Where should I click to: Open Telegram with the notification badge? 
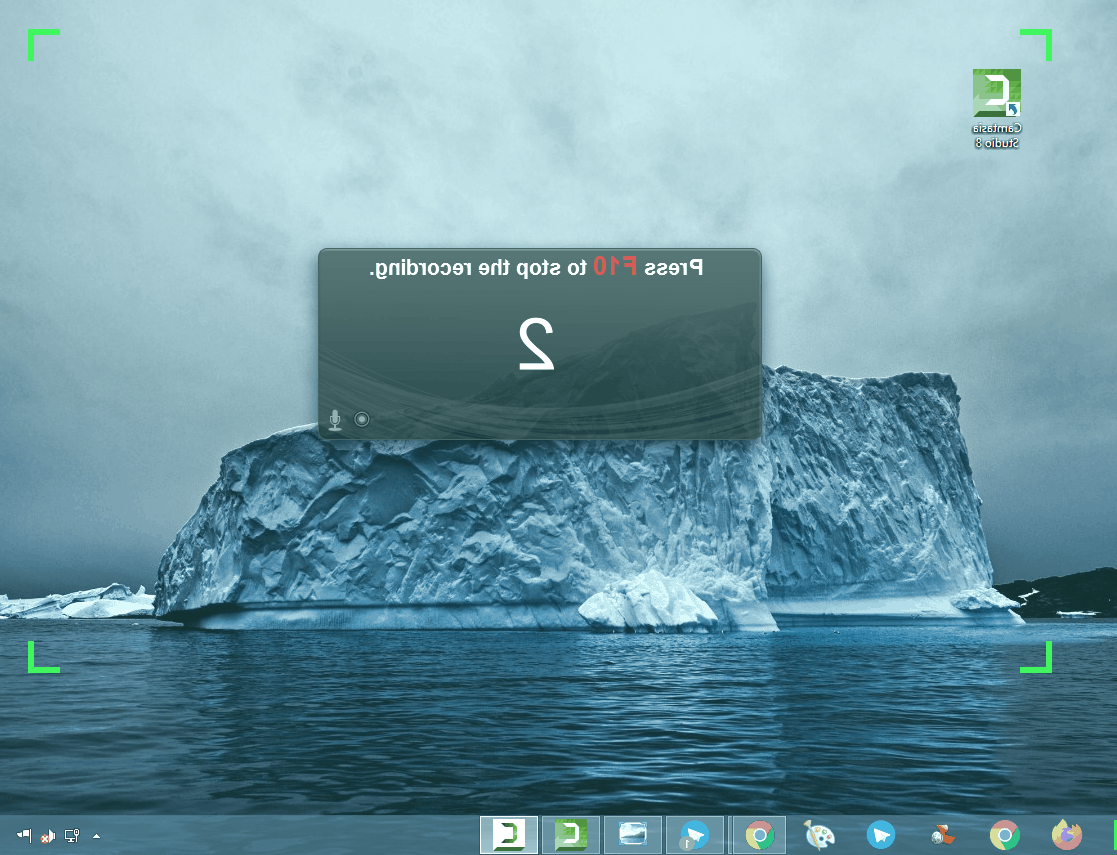pyautogui.click(x=694, y=834)
